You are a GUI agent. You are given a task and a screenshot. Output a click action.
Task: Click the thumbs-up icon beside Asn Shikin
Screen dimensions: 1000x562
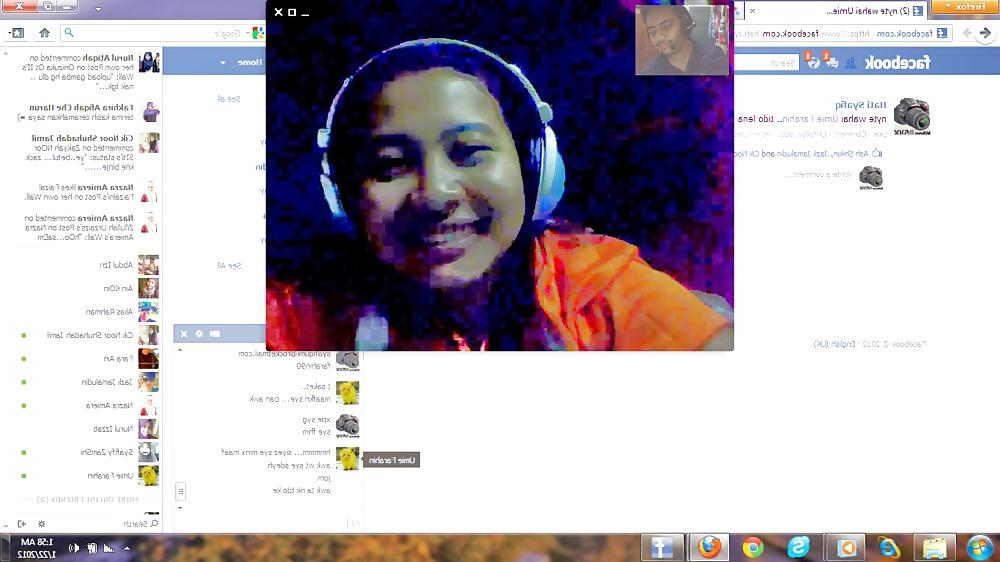click(877, 153)
